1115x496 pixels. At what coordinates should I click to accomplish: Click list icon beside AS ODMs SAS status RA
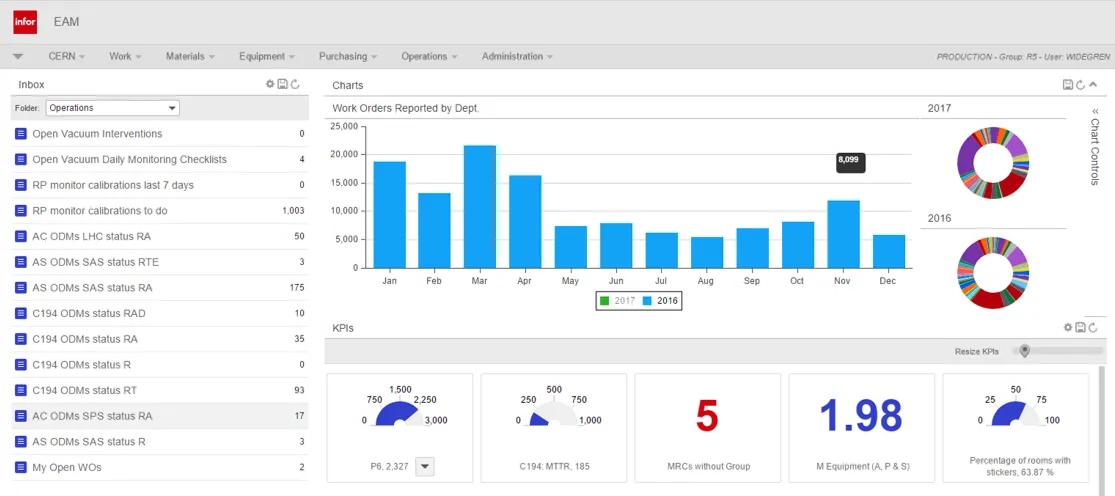click(x=21, y=288)
